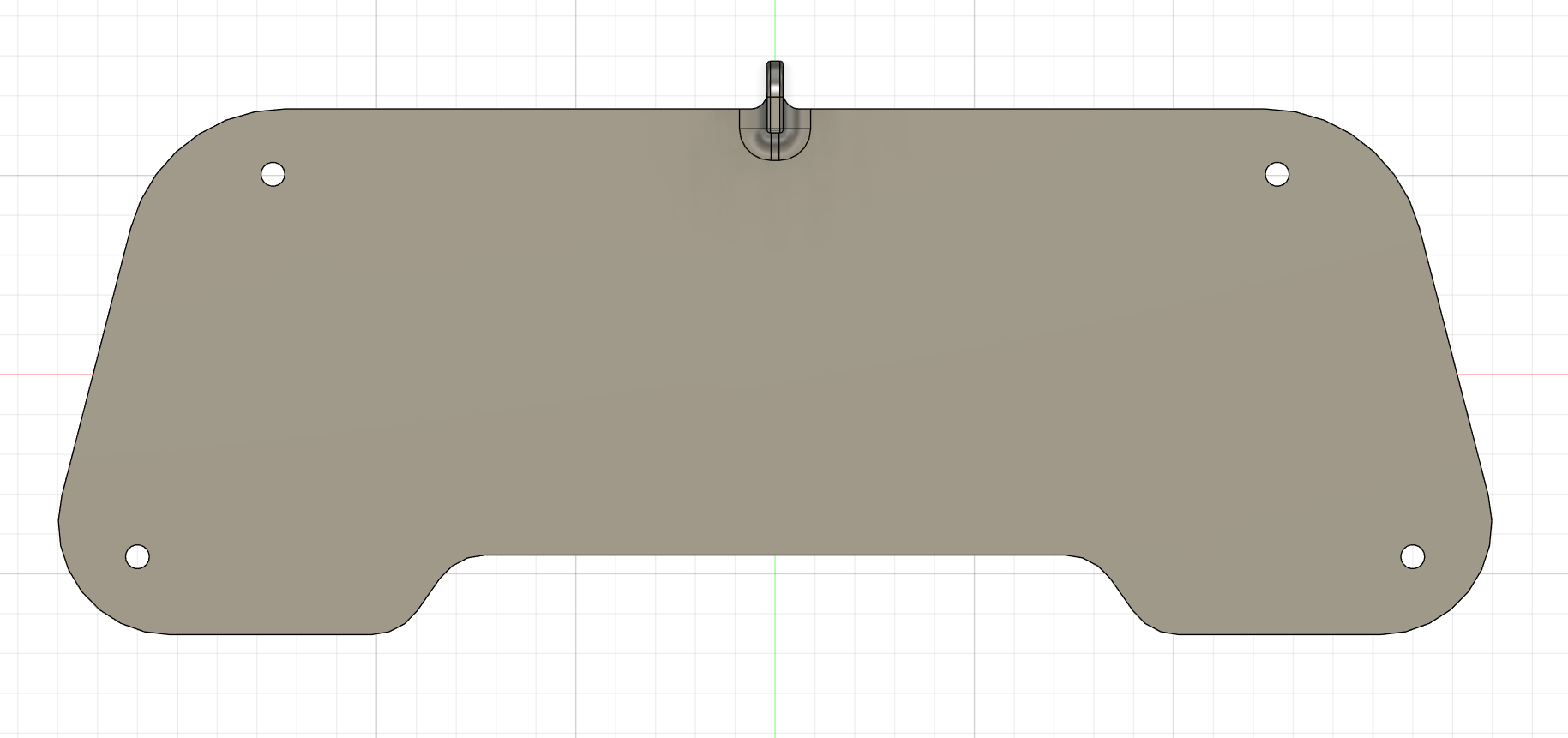Select the lower-right mounting hole
The width and height of the screenshot is (1568, 738).
click(1412, 556)
